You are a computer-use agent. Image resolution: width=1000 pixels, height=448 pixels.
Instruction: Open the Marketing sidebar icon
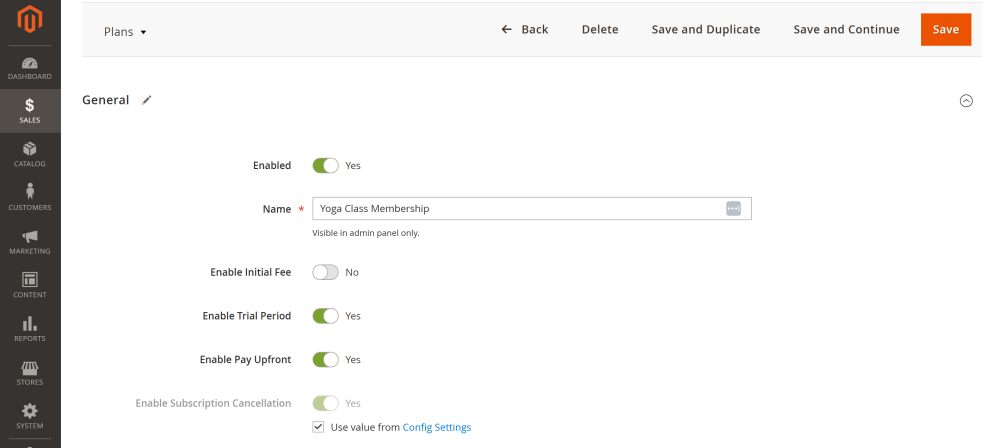(30, 242)
